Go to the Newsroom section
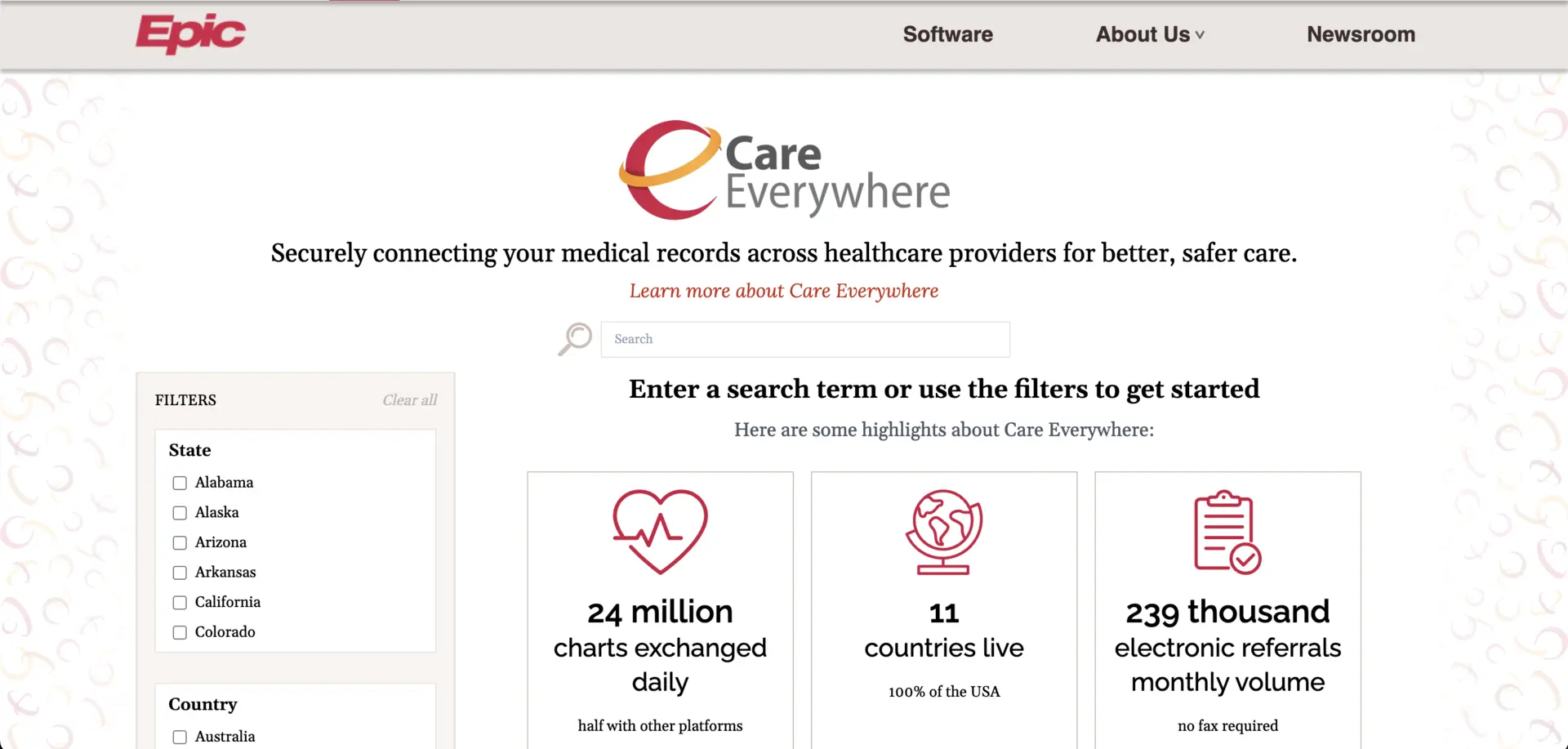 click(1361, 34)
